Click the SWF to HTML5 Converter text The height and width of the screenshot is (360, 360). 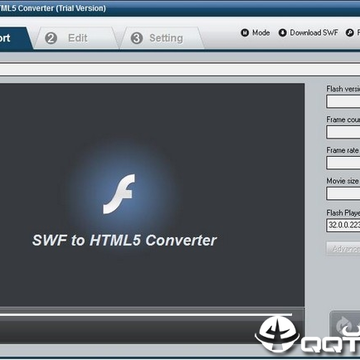(x=124, y=240)
